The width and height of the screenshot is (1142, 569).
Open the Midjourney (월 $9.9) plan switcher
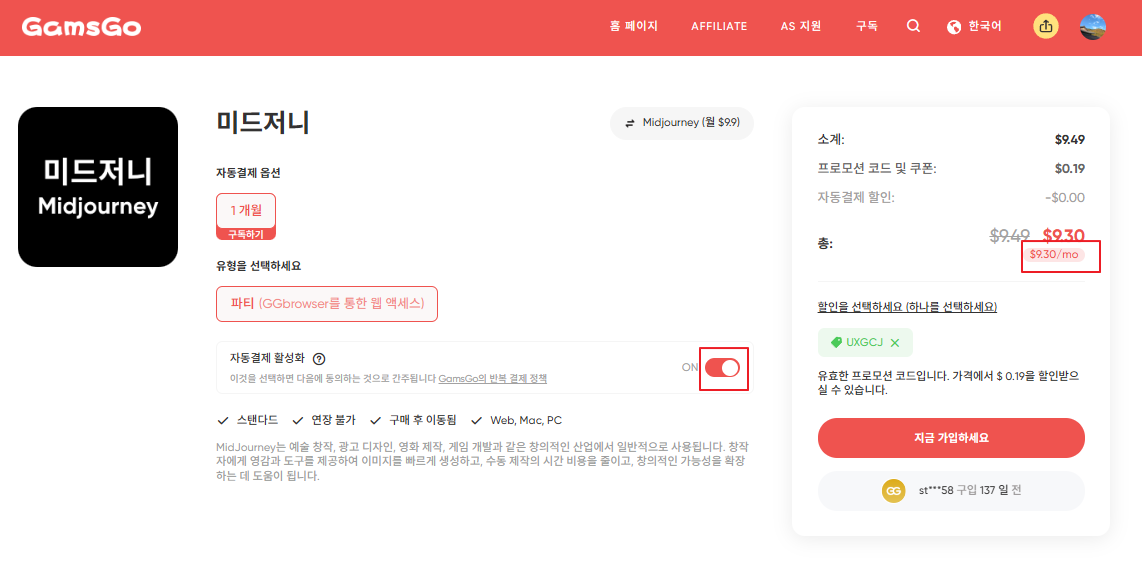682,123
